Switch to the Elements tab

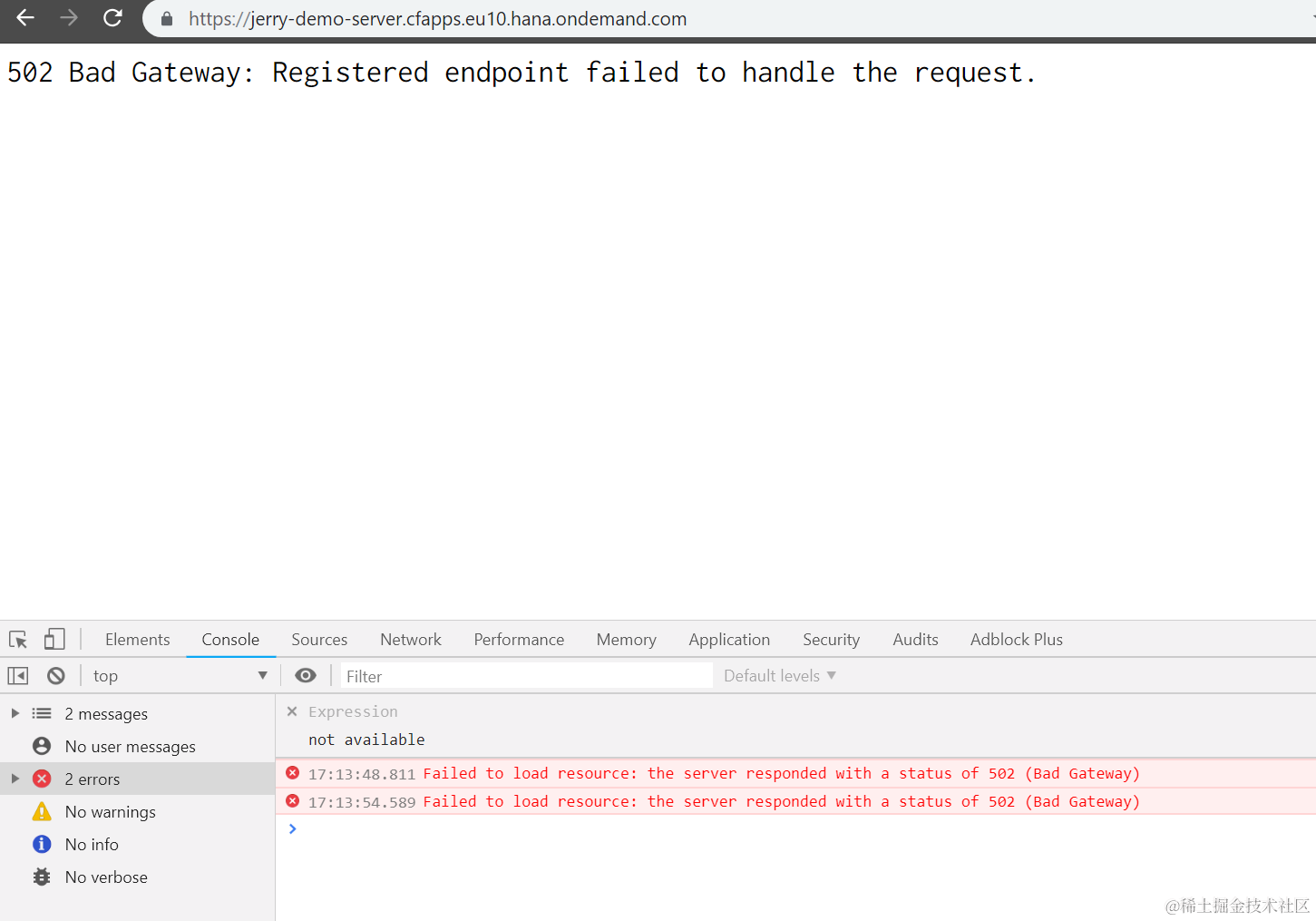(137, 640)
